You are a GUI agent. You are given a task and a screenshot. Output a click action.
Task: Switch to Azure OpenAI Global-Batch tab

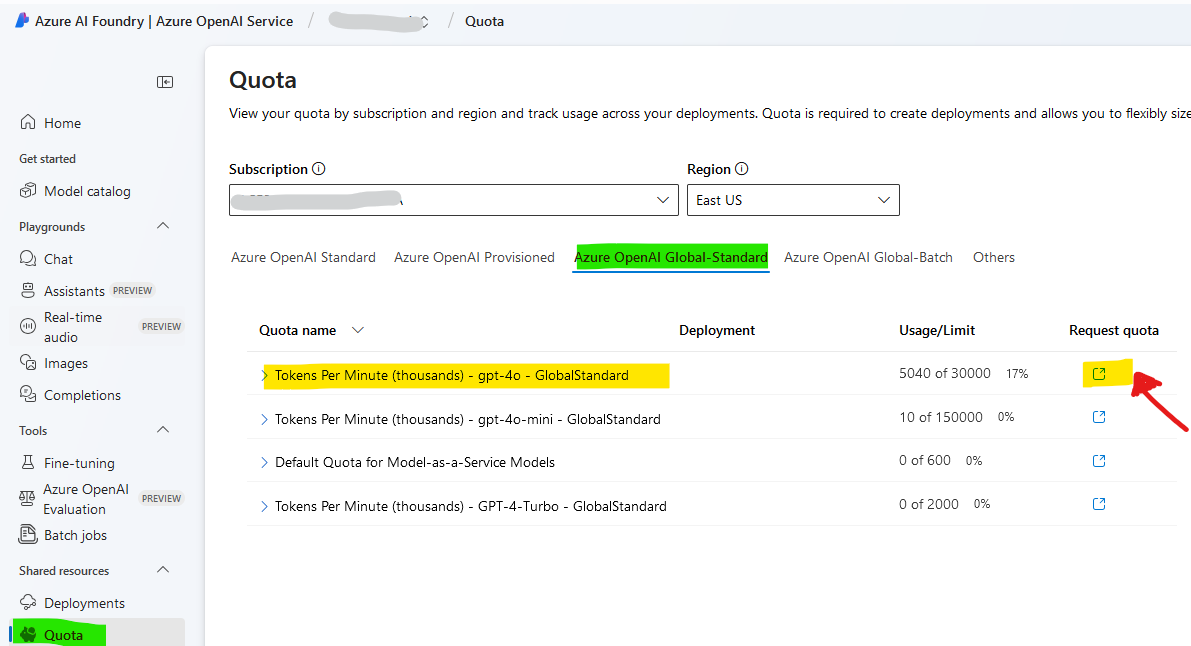point(868,257)
